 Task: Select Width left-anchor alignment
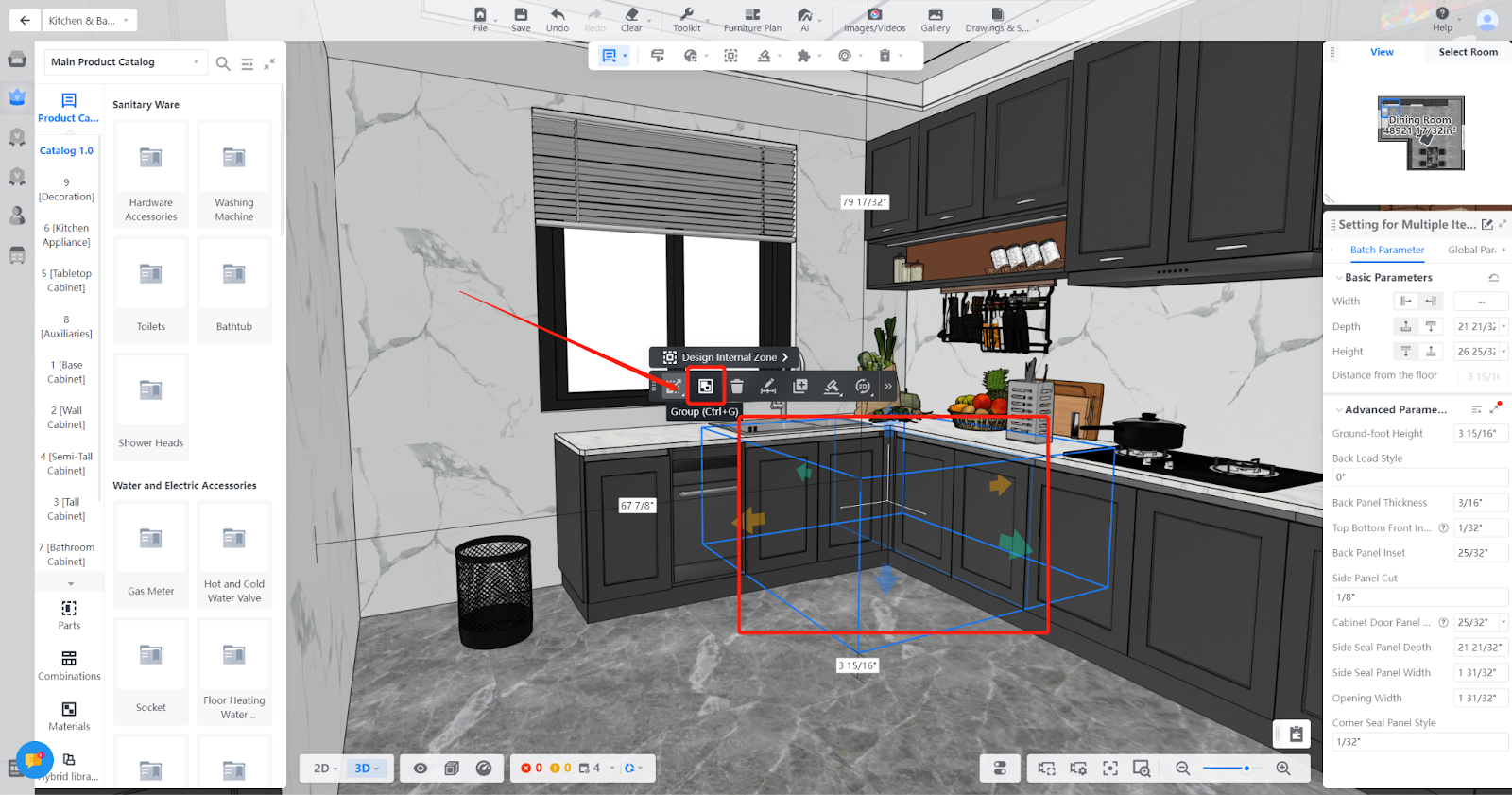click(1406, 302)
